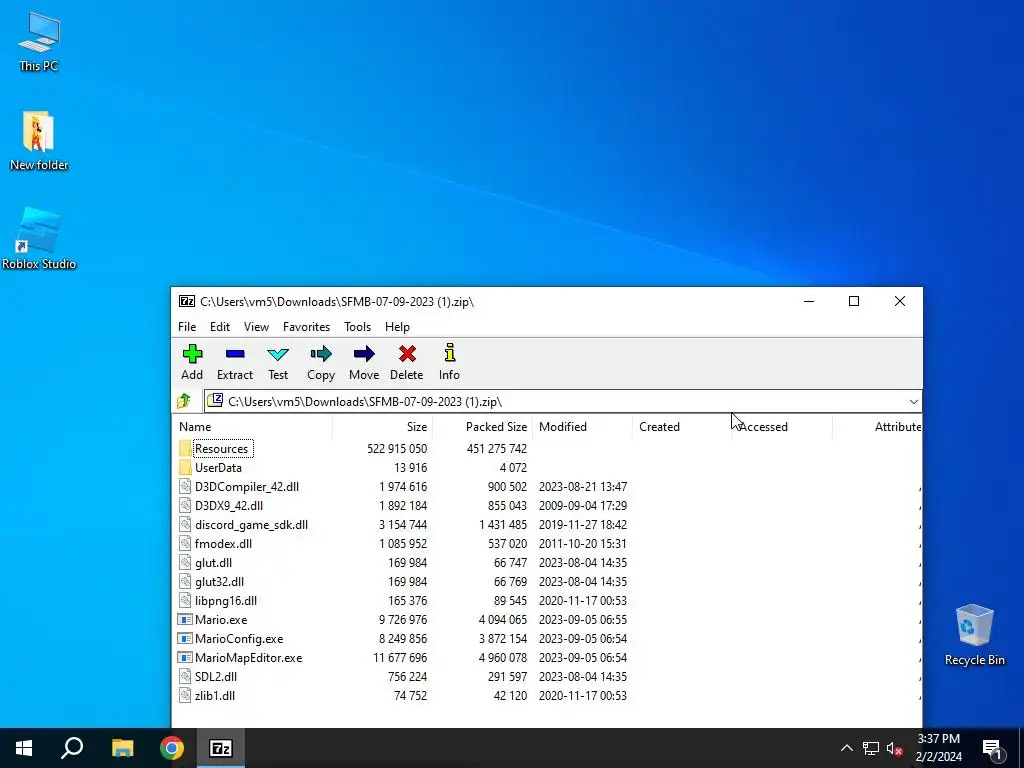Click the Copy toolbar icon
Screen dimensions: 1024x768
pyautogui.click(x=321, y=355)
